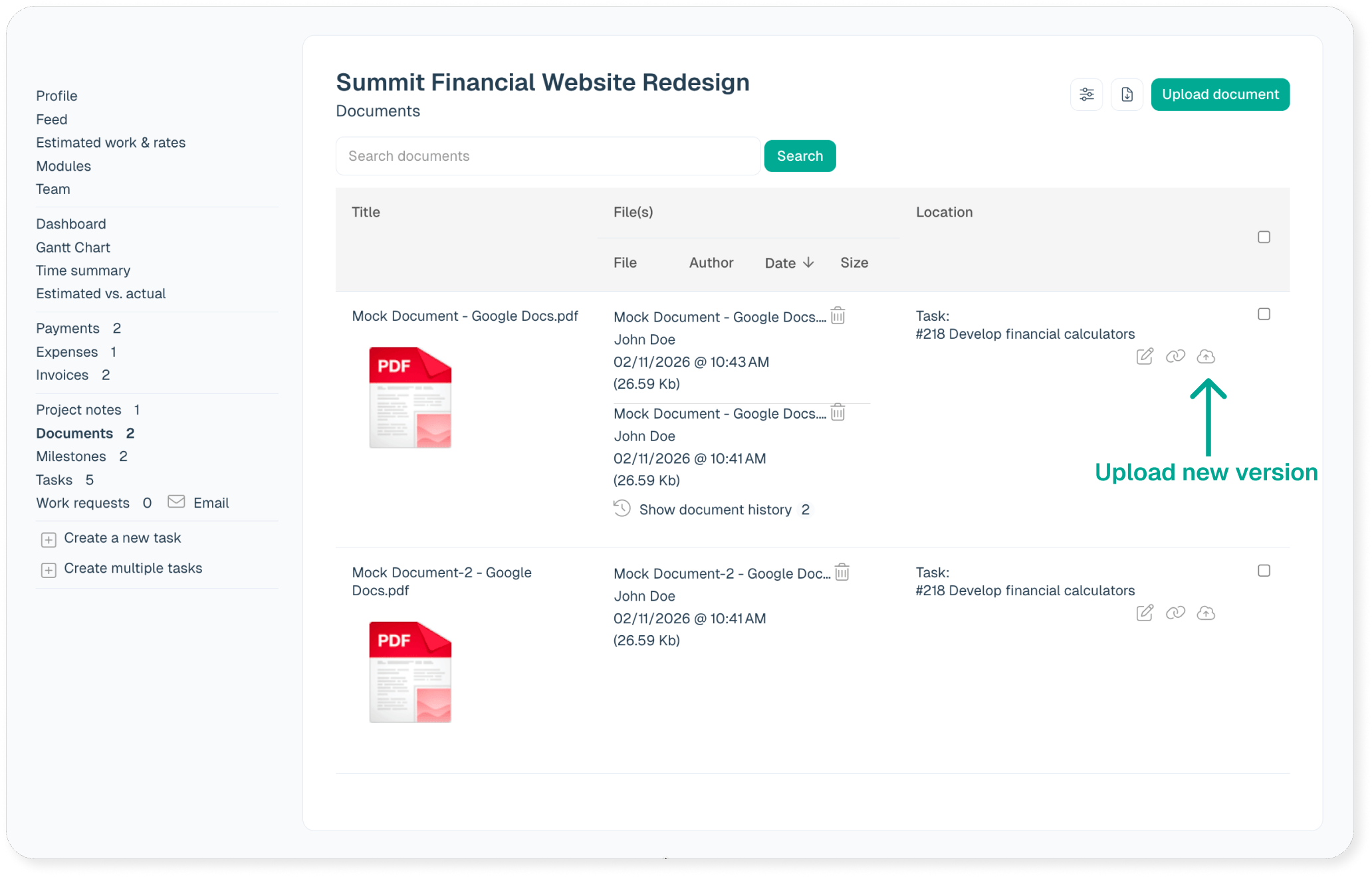The width and height of the screenshot is (1372, 877).
Task: Click the Email envelope icon in sidebar
Action: click(176, 502)
